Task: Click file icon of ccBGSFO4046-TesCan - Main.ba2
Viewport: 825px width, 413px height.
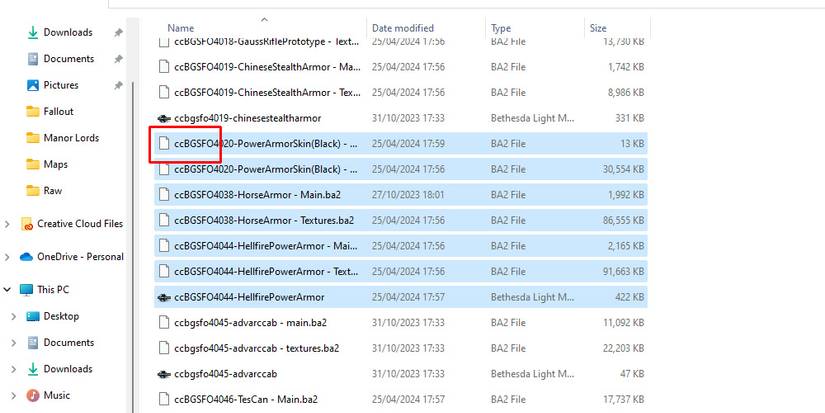Action: [164, 400]
